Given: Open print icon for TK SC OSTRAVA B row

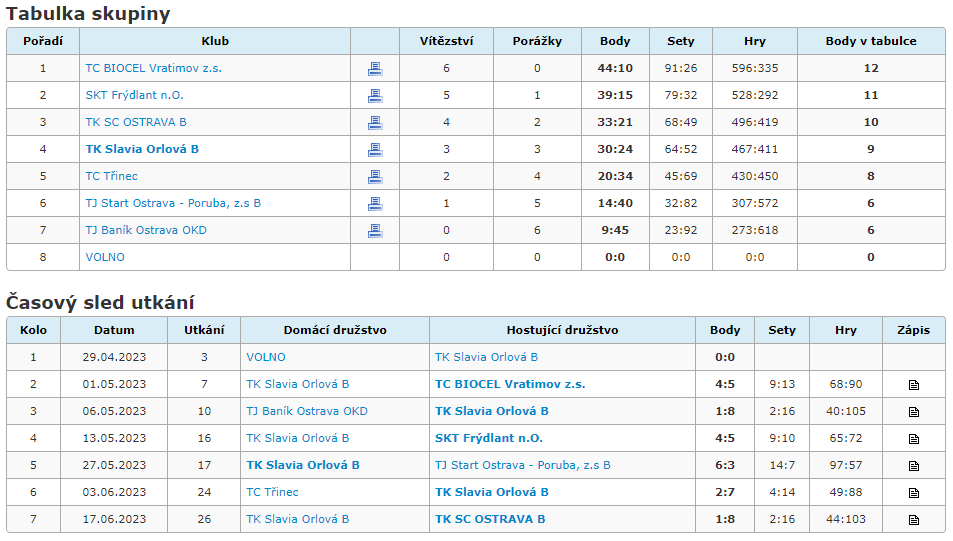Looking at the screenshot, I should (x=375, y=122).
